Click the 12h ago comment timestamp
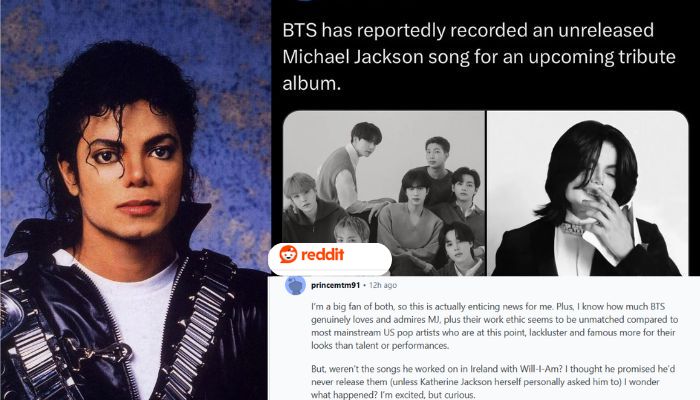The height and width of the screenshot is (400, 700). (x=383, y=285)
